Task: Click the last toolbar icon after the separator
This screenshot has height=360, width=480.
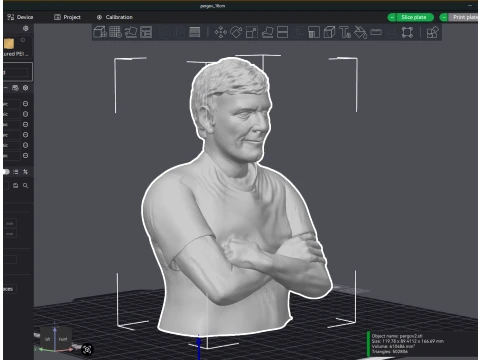Action: pyautogui.click(x=433, y=32)
